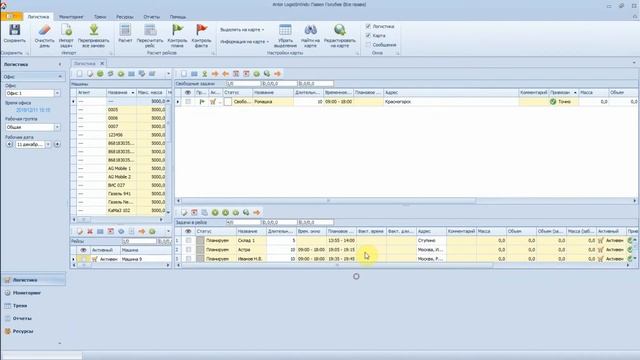Screen dimensions: 640x360
Task: Switch to Треки ribbon tab
Action: click(x=100, y=17)
